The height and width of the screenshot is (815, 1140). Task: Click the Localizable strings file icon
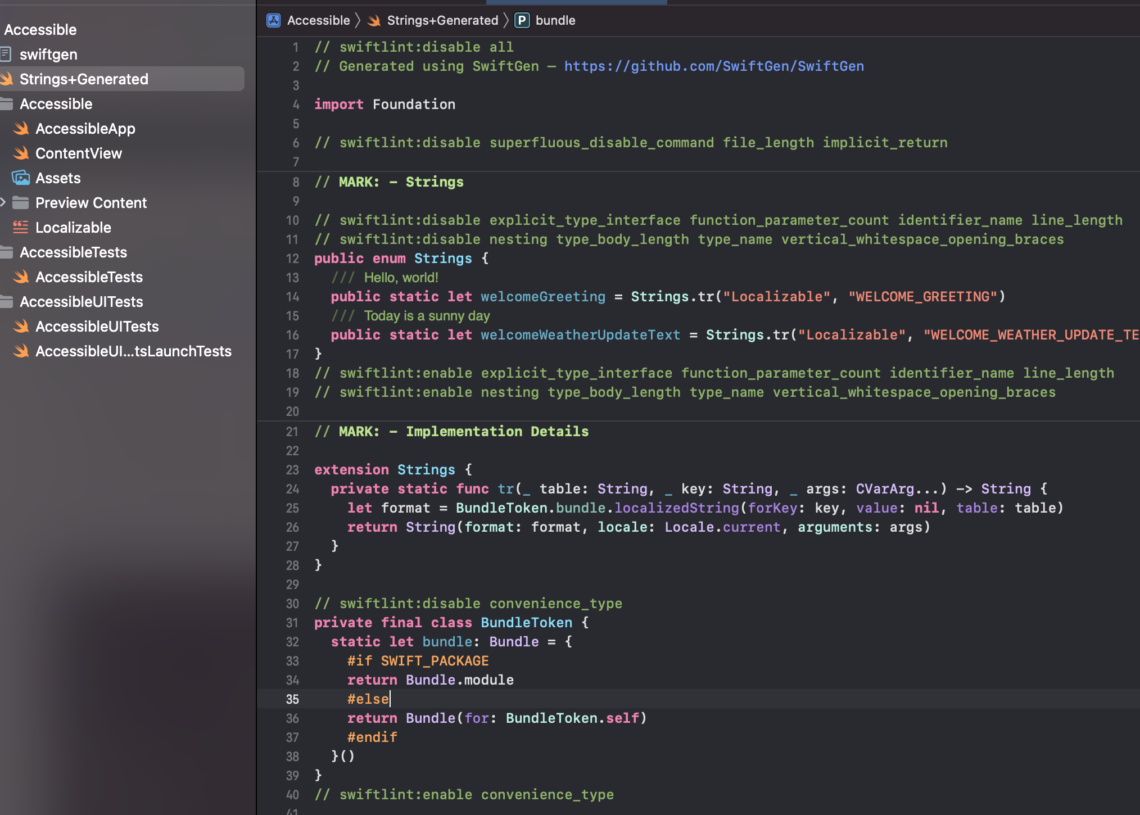point(21,228)
